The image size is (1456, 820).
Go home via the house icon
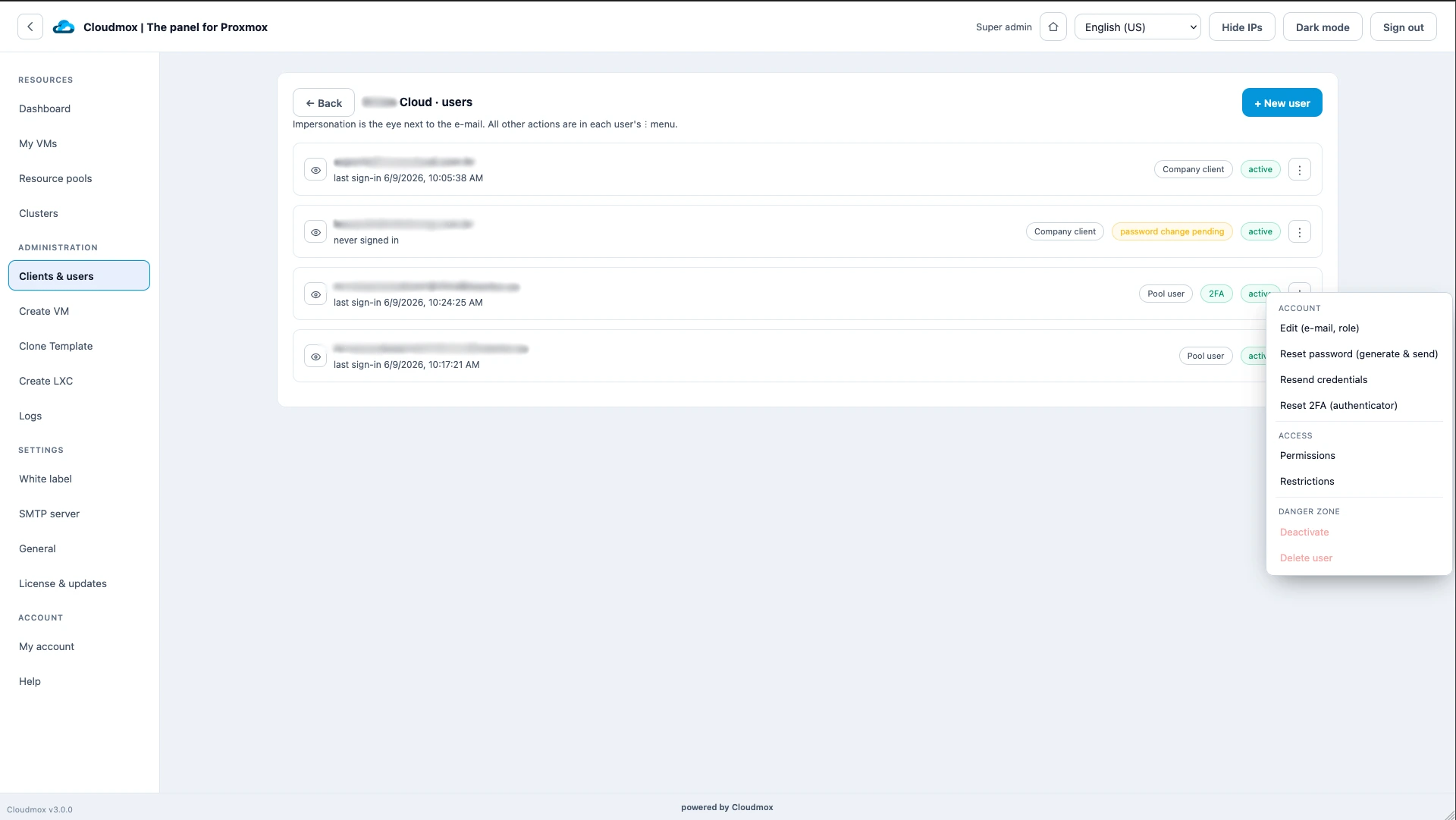pyautogui.click(x=1053, y=27)
